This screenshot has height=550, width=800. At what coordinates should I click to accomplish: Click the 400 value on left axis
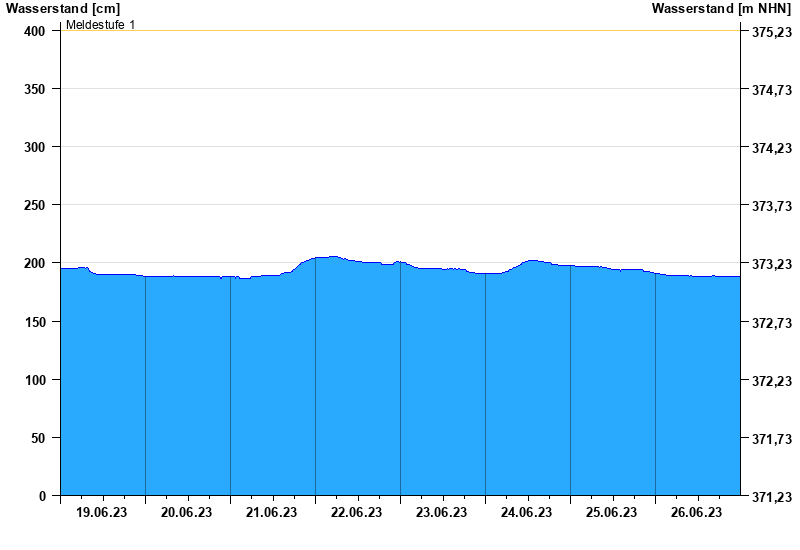pyautogui.click(x=36, y=32)
